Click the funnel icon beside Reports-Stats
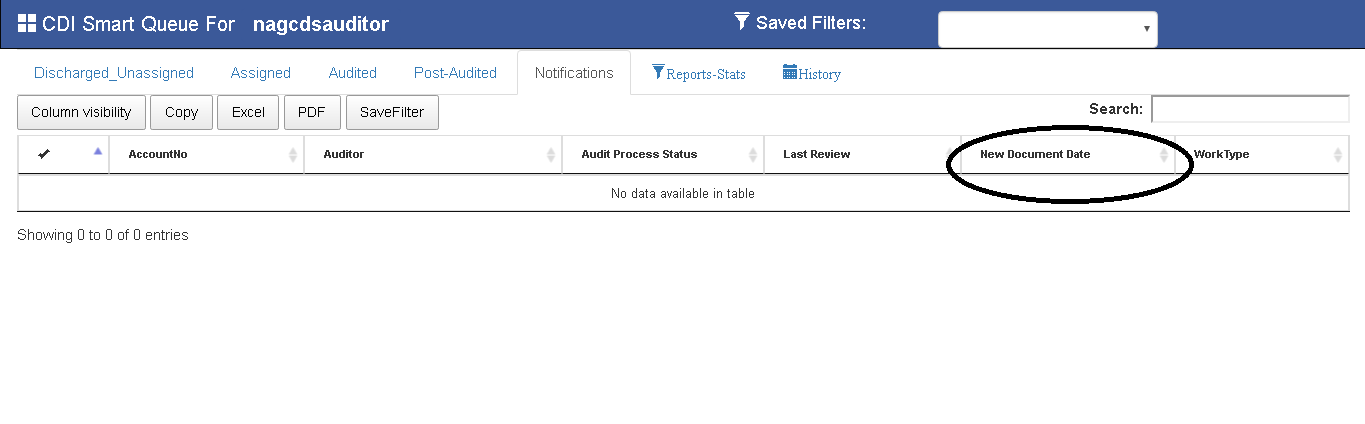 tap(658, 72)
